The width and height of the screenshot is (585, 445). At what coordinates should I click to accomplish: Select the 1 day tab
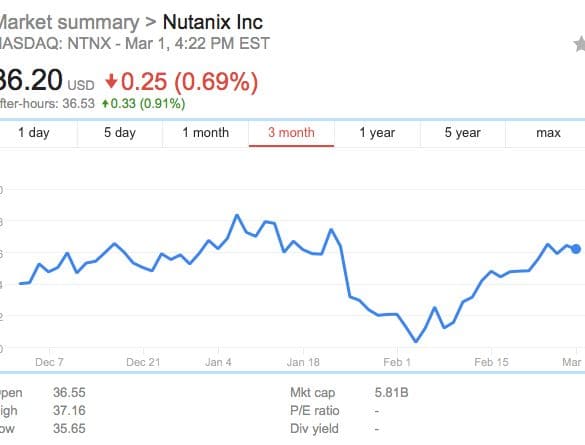tap(34, 133)
